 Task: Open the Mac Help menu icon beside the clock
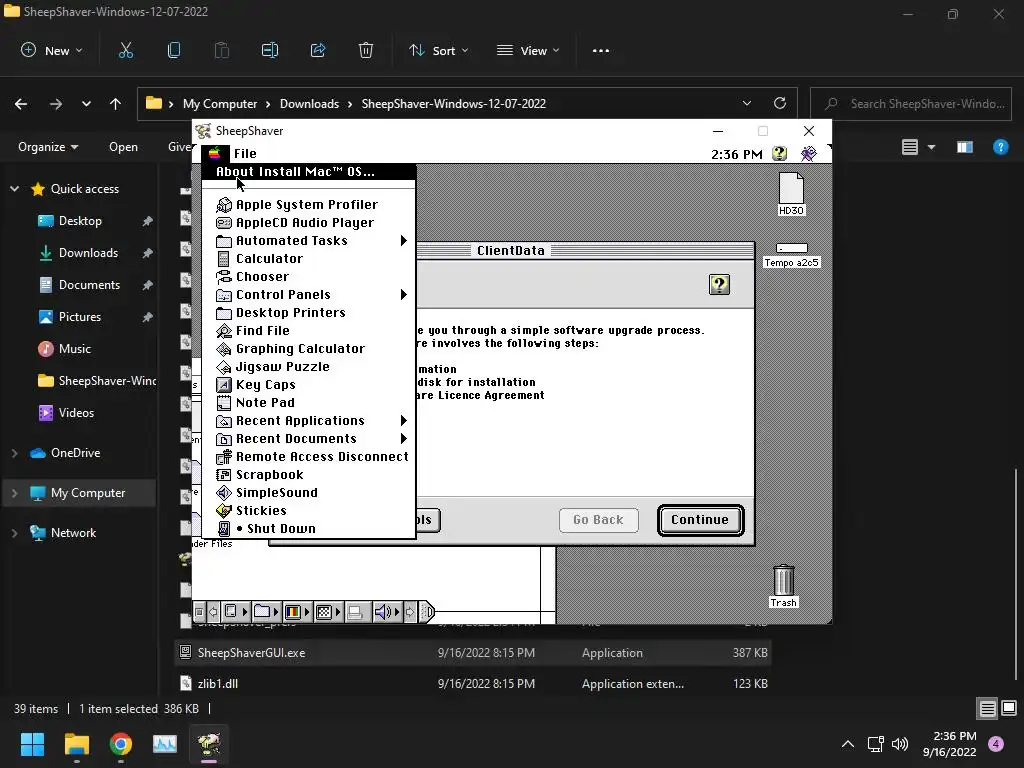779,153
